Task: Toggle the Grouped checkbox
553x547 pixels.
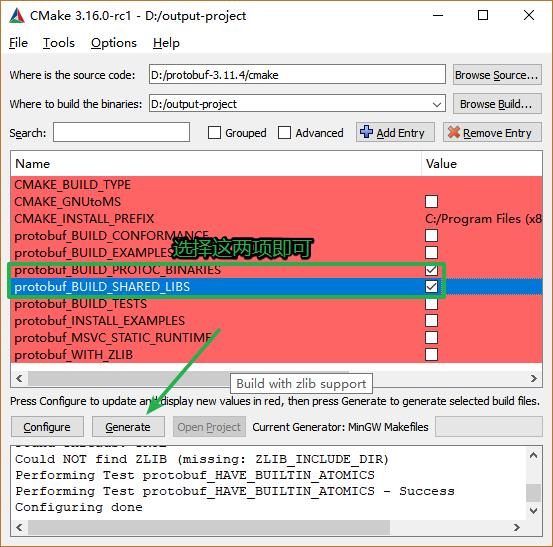Action: tap(214, 133)
